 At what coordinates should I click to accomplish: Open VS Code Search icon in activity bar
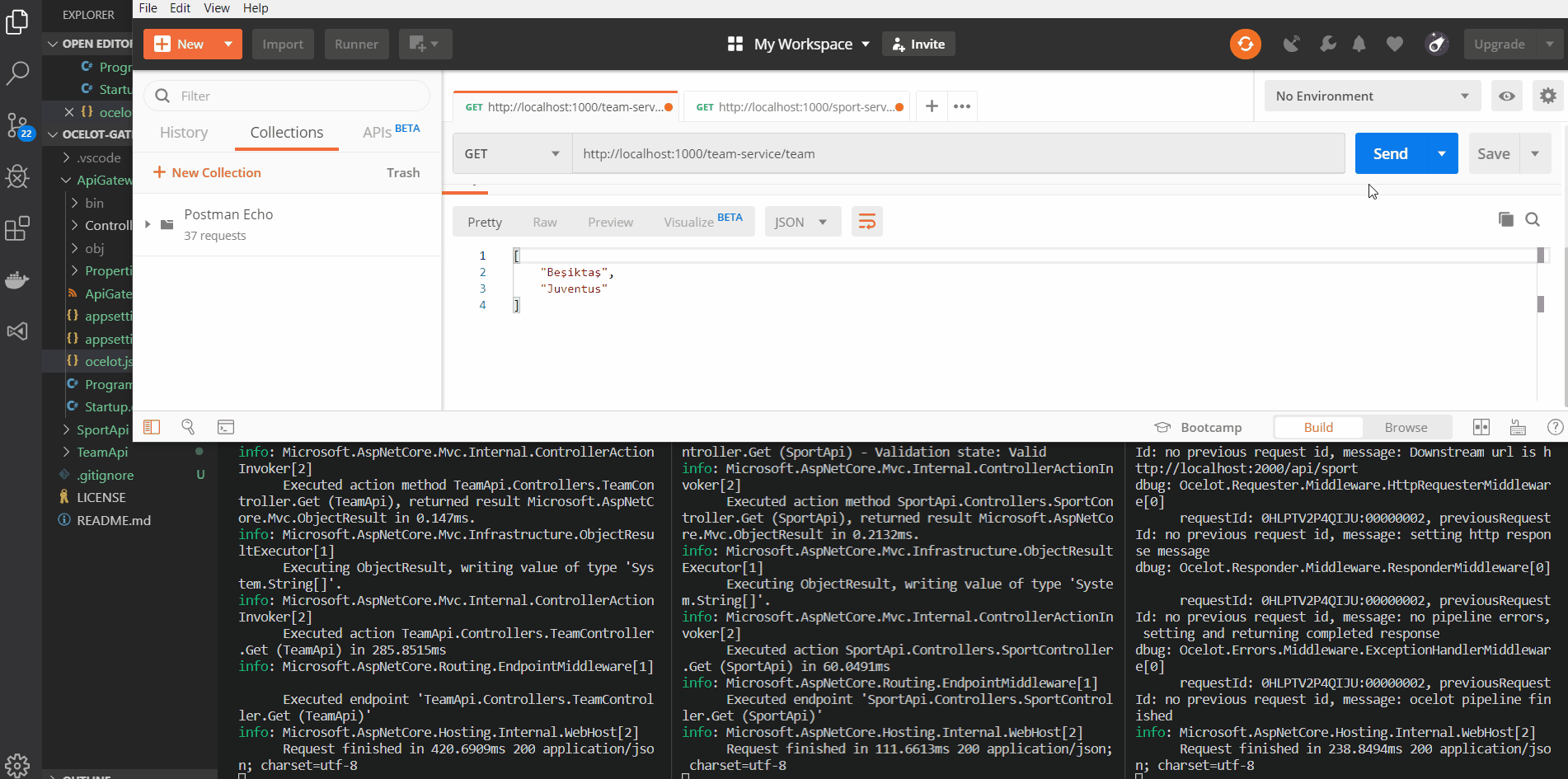17,73
